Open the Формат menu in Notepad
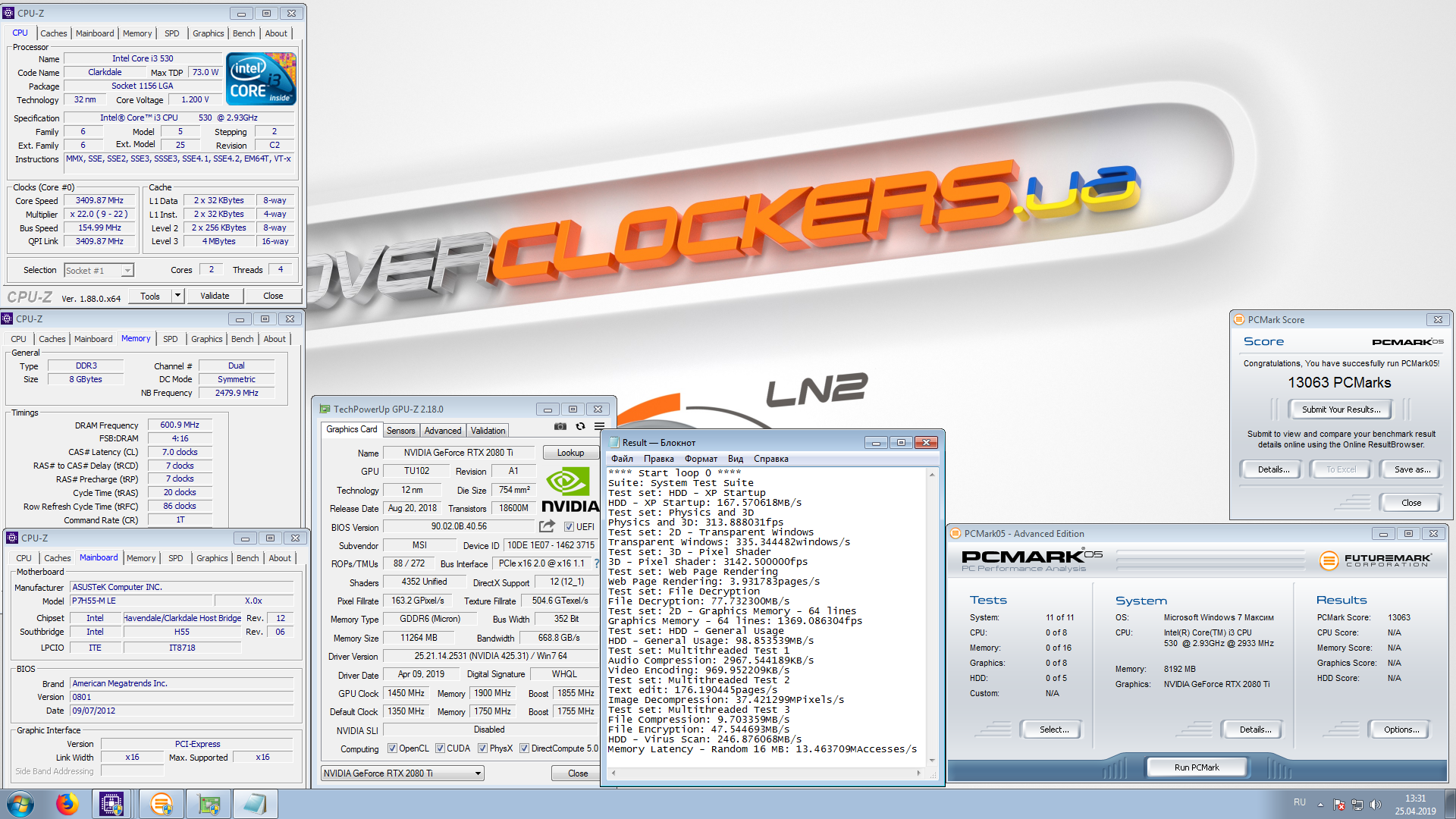 [701, 459]
